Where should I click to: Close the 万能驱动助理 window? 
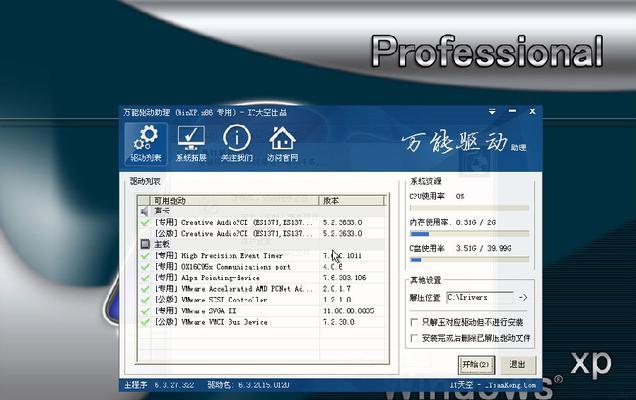point(532,111)
